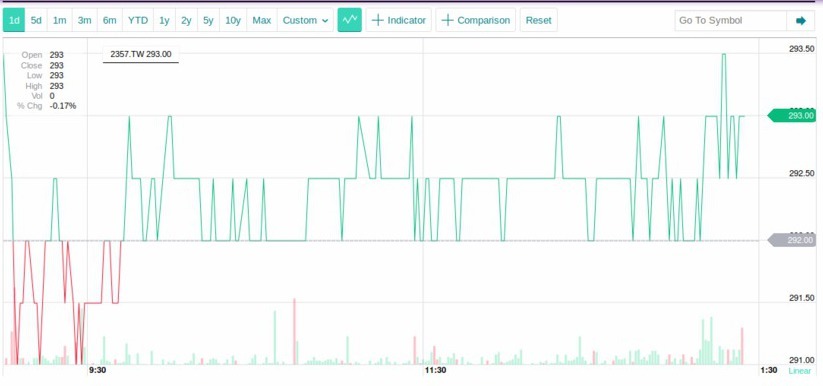
Task: Select the YTD range
Action: click(x=138, y=20)
